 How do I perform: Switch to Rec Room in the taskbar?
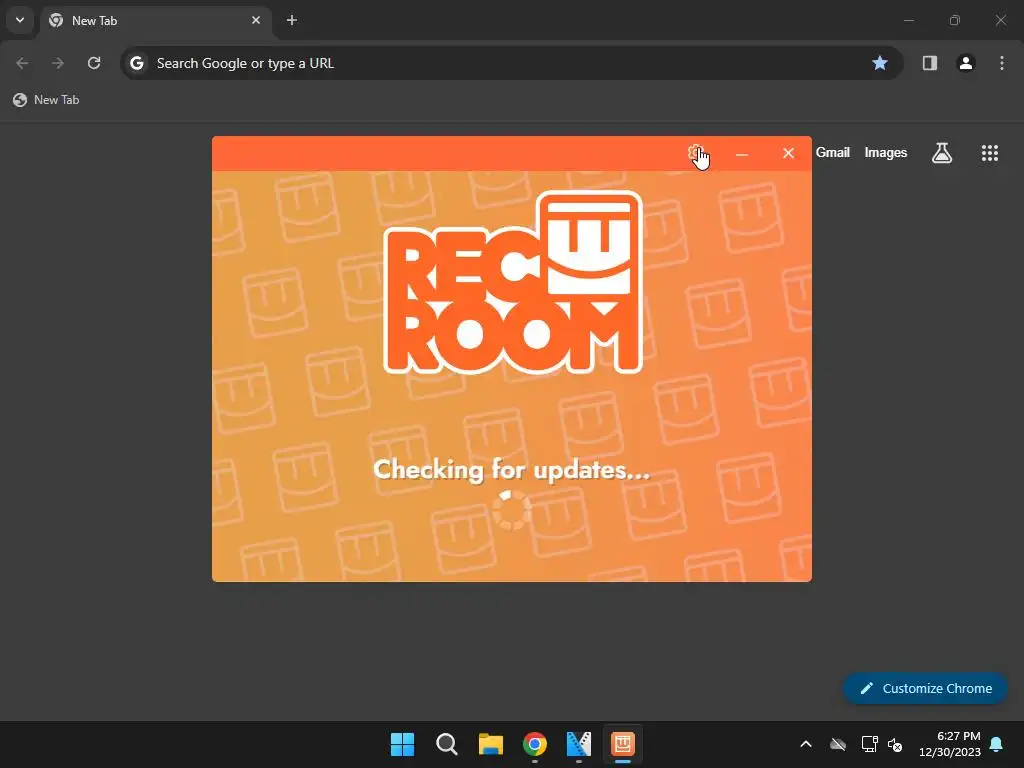tap(623, 744)
